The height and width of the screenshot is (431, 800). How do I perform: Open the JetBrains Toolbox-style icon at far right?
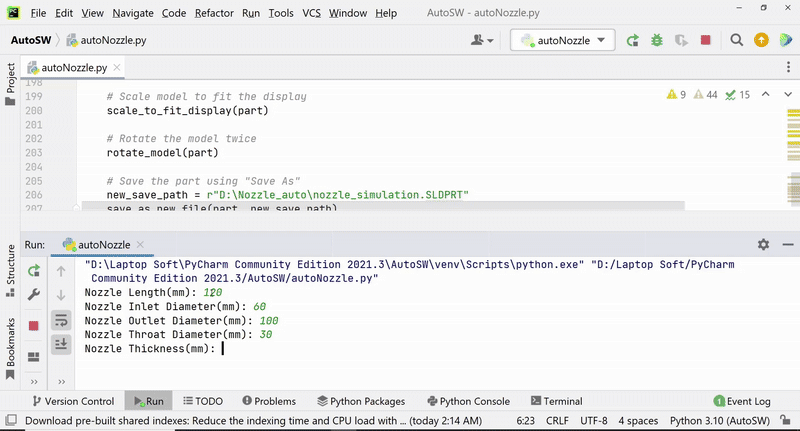pos(786,40)
